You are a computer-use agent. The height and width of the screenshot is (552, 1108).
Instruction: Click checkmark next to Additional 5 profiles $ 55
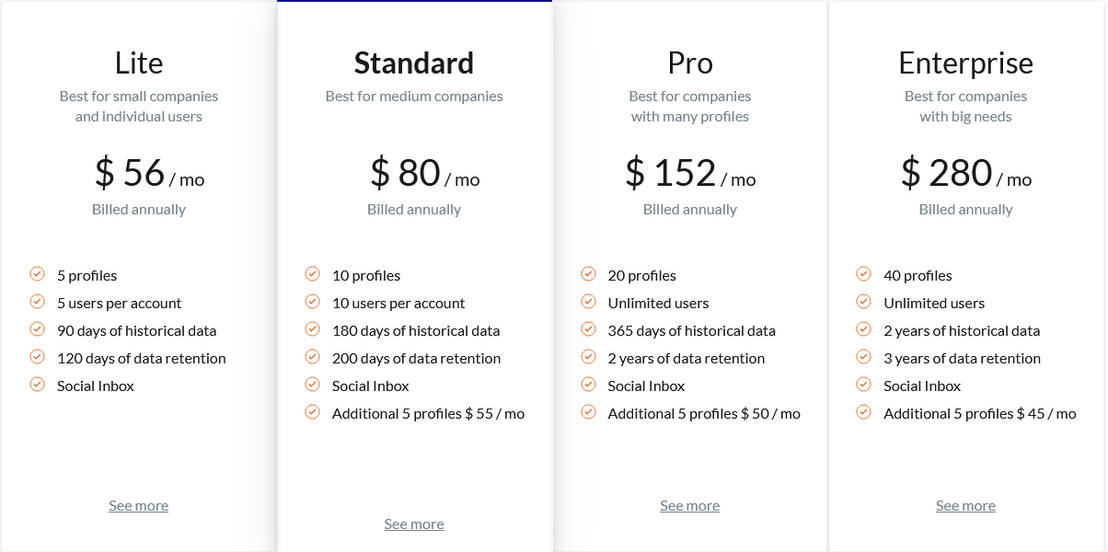(x=312, y=412)
